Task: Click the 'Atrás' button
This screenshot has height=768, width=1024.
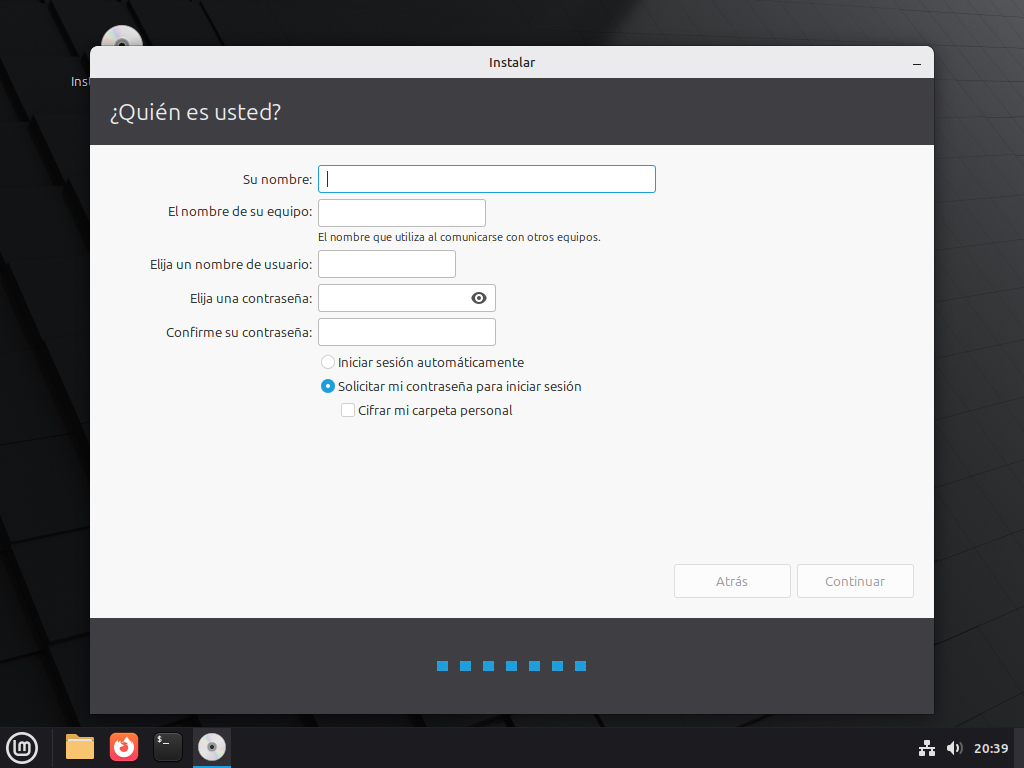Action: click(732, 581)
